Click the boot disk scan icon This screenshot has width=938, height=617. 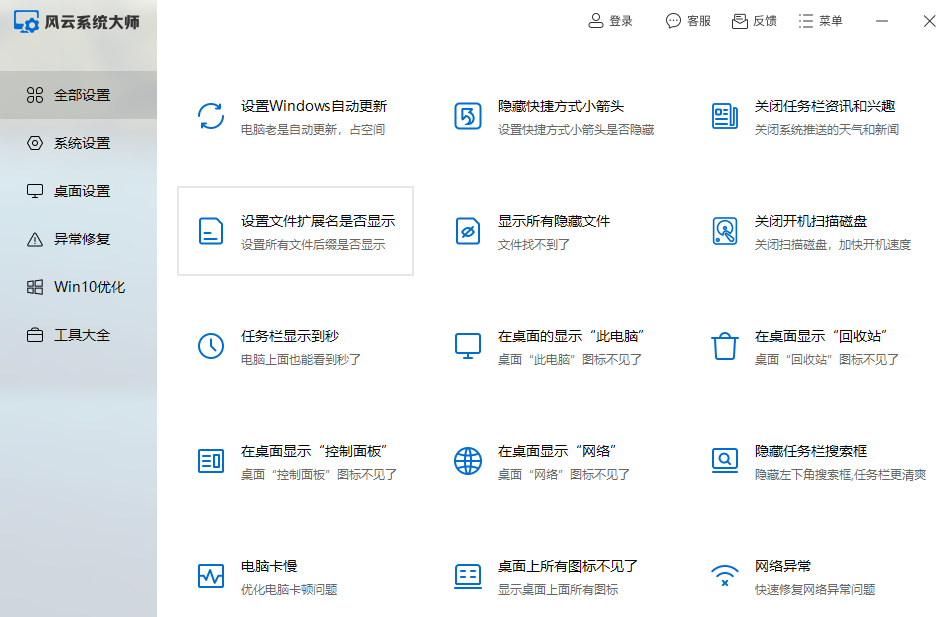pos(724,231)
